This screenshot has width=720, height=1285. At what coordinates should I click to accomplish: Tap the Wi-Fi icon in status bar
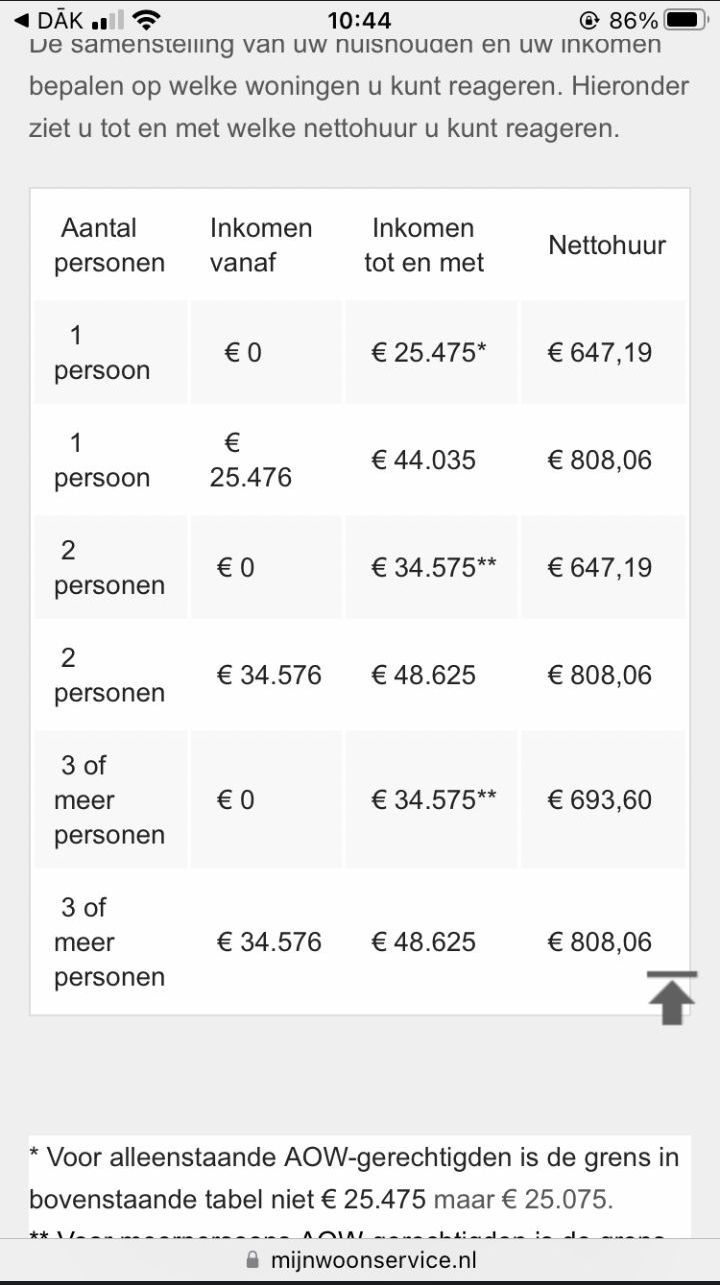[147, 20]
